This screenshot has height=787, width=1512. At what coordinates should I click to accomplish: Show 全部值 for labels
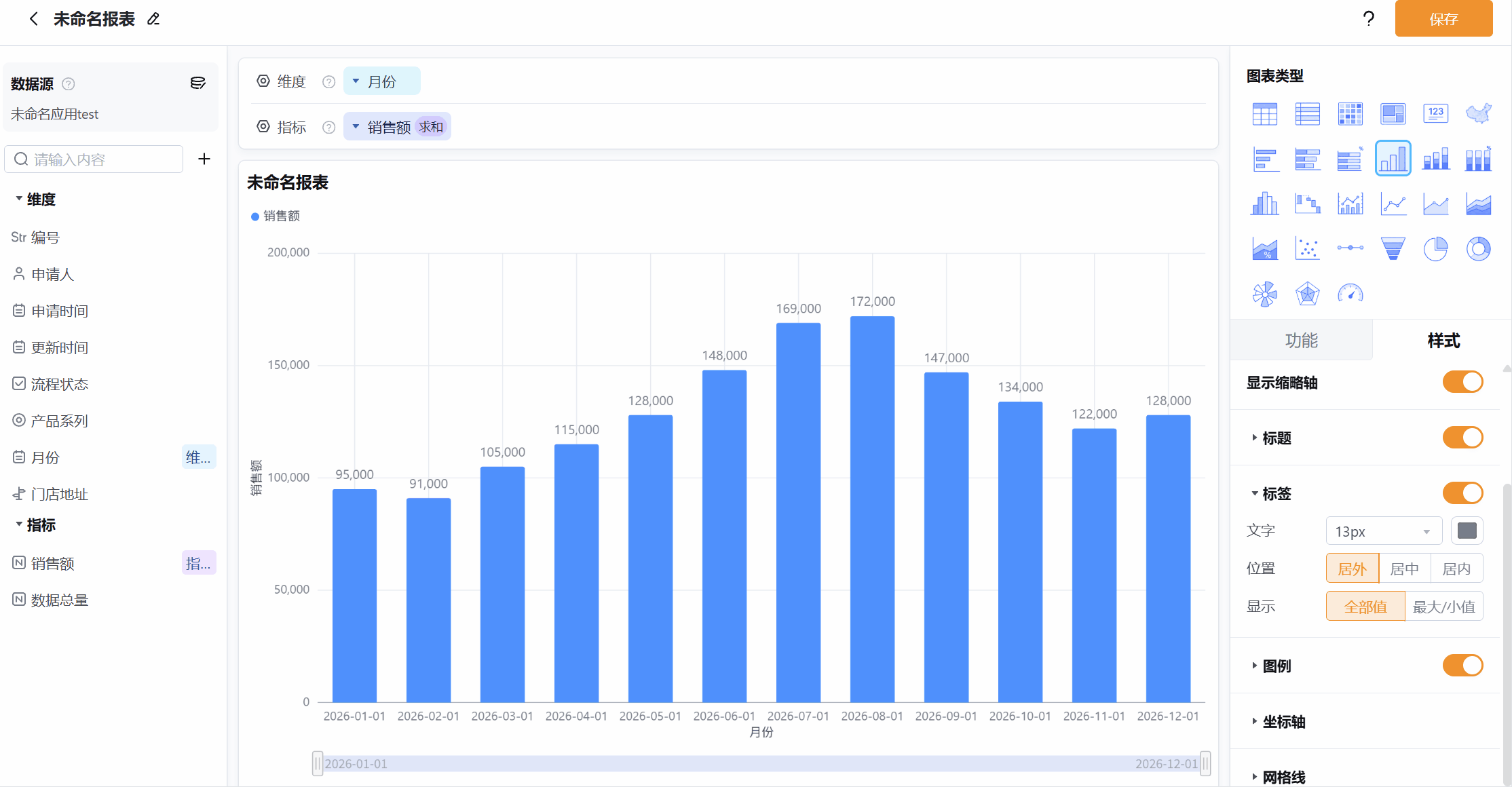[1365, 607]
